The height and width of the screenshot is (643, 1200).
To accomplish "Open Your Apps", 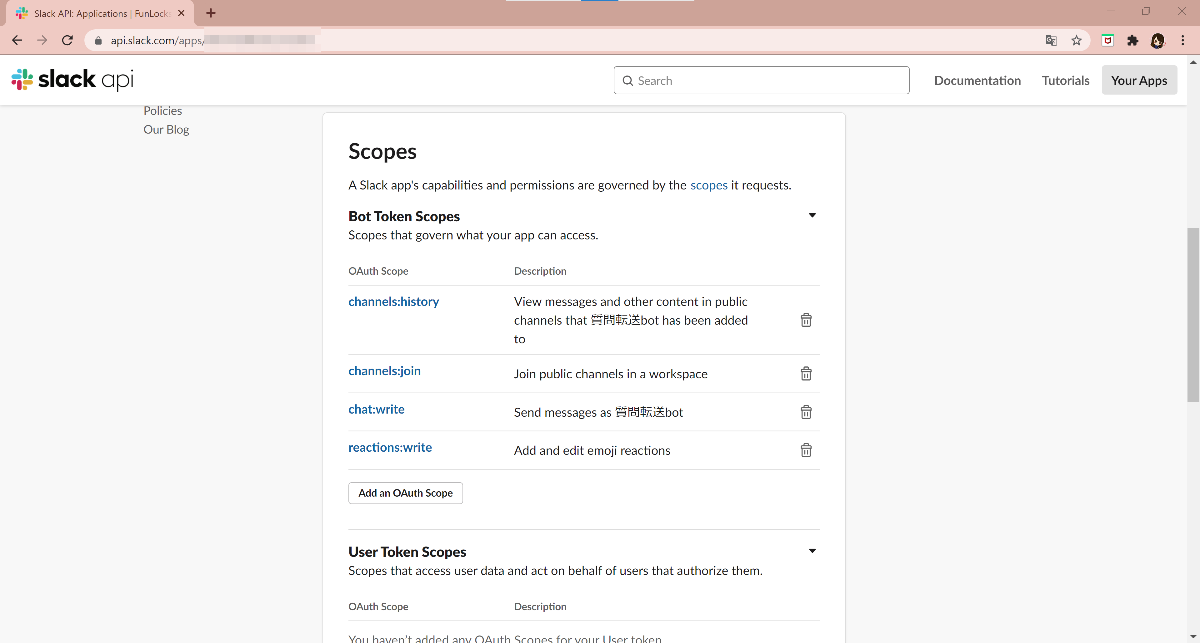I will [x=1139, y=80].
